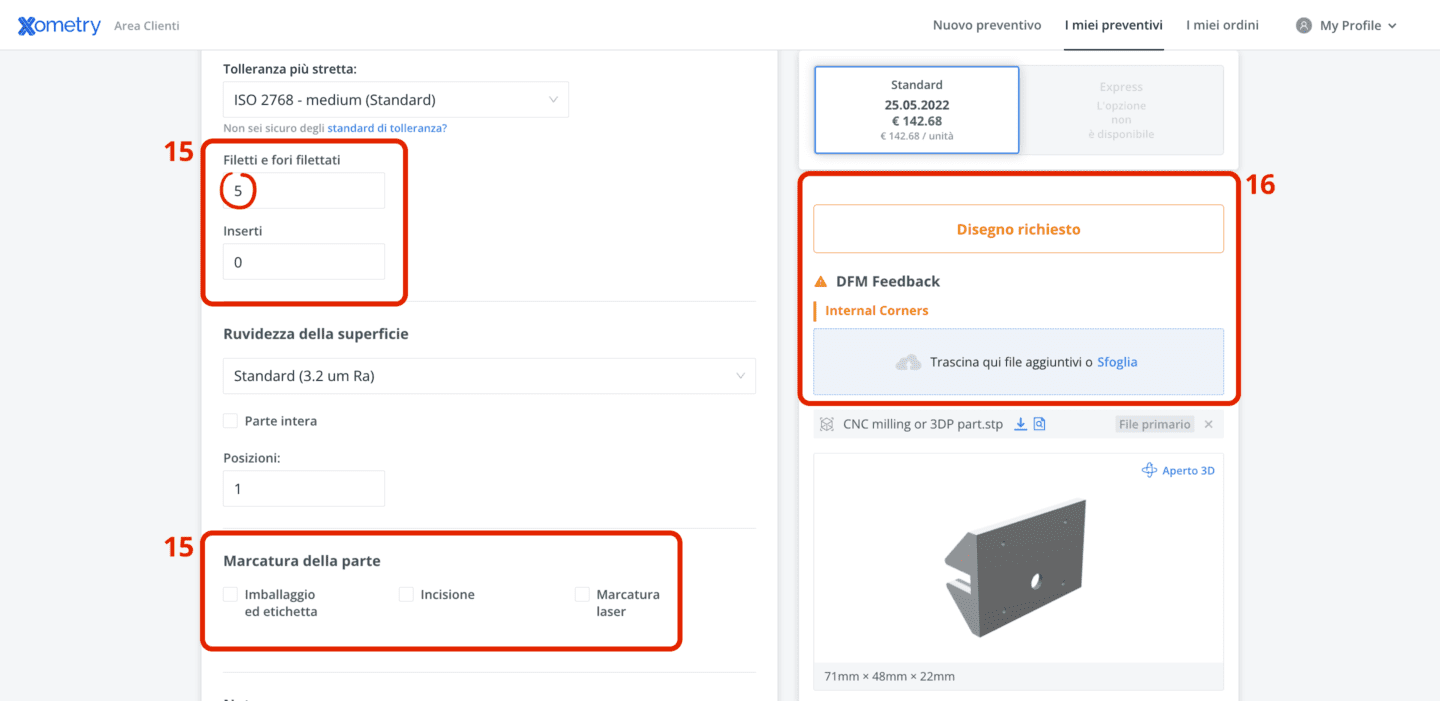Open I miei preventivi tab
Image resolution: width=1440 pixels, height=701 pixels.
tap(1114, 25)
